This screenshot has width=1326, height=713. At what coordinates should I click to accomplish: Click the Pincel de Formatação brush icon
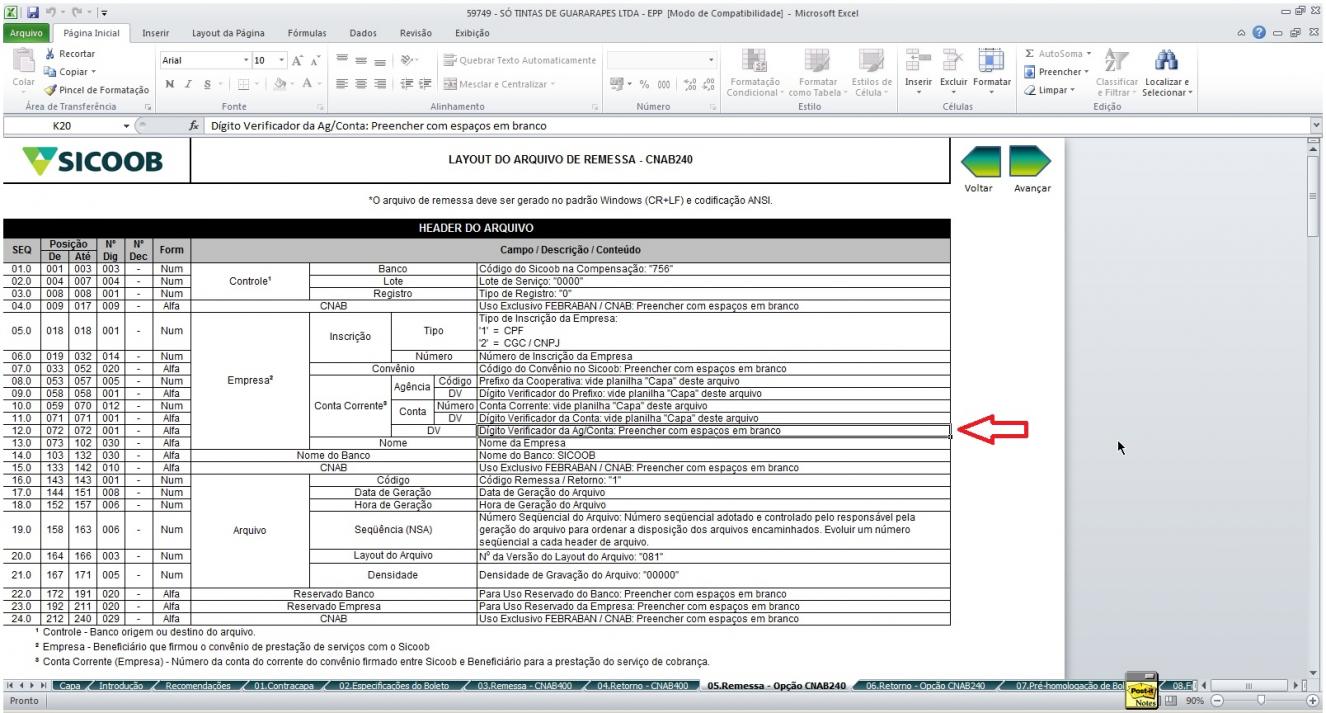click(x=50, y=90)
